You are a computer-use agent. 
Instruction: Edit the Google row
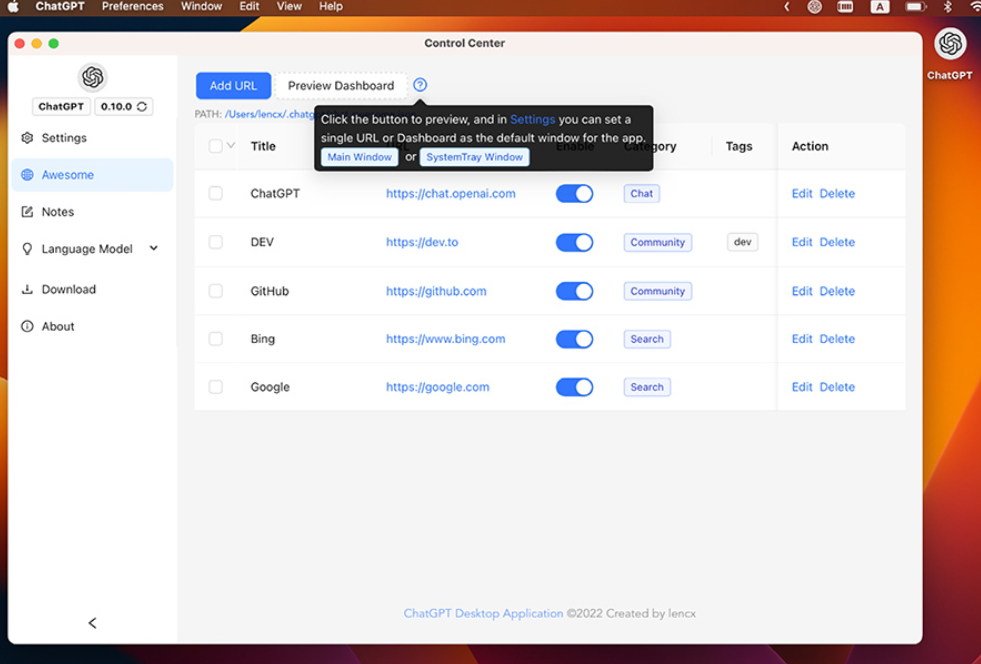pyautogui.click(x=802, y=387)
